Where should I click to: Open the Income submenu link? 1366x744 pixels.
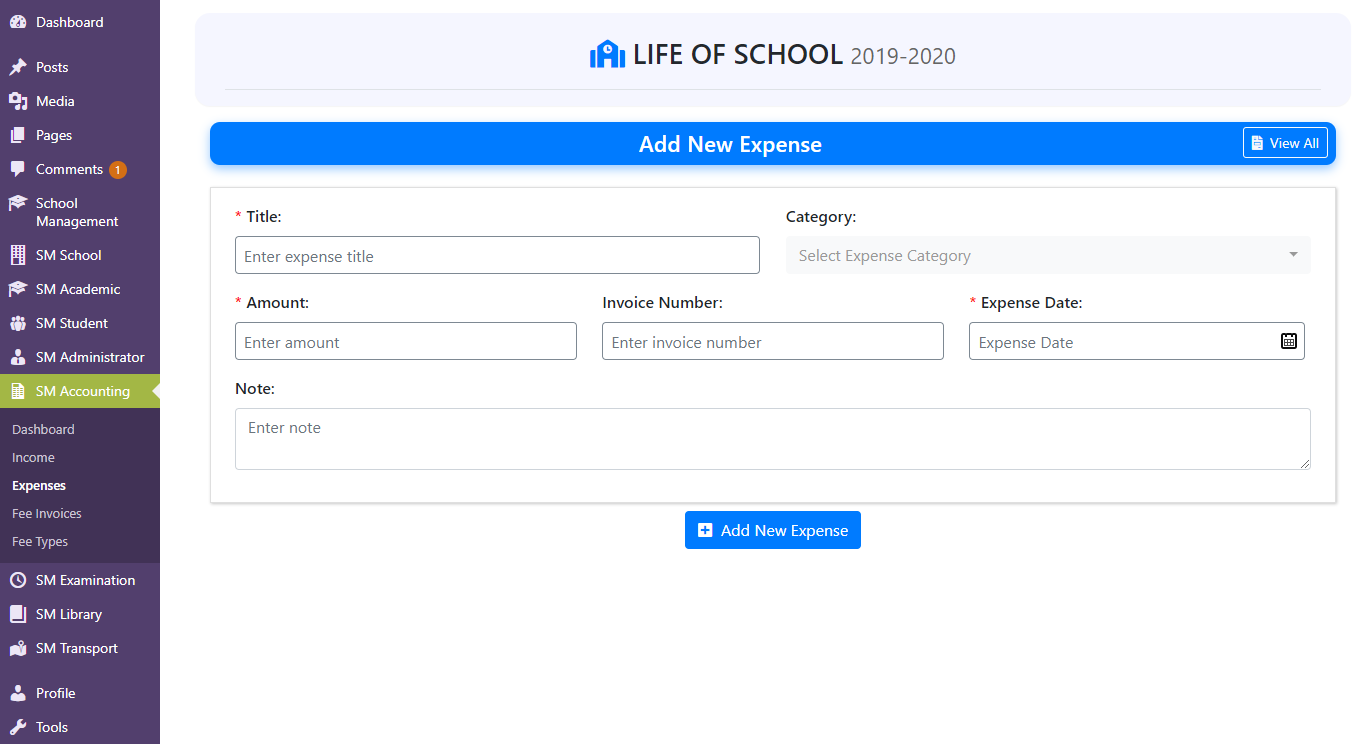33,457
